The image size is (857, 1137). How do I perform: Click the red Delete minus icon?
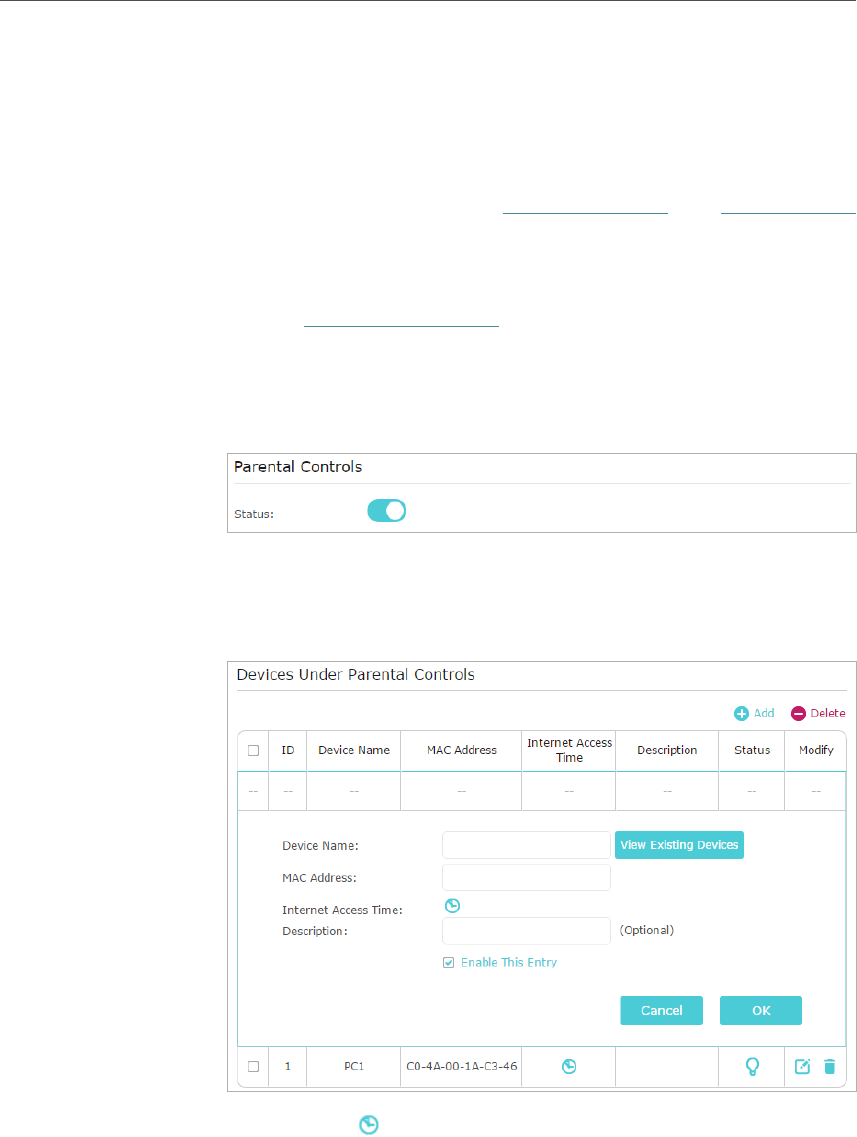pos(798,713)
